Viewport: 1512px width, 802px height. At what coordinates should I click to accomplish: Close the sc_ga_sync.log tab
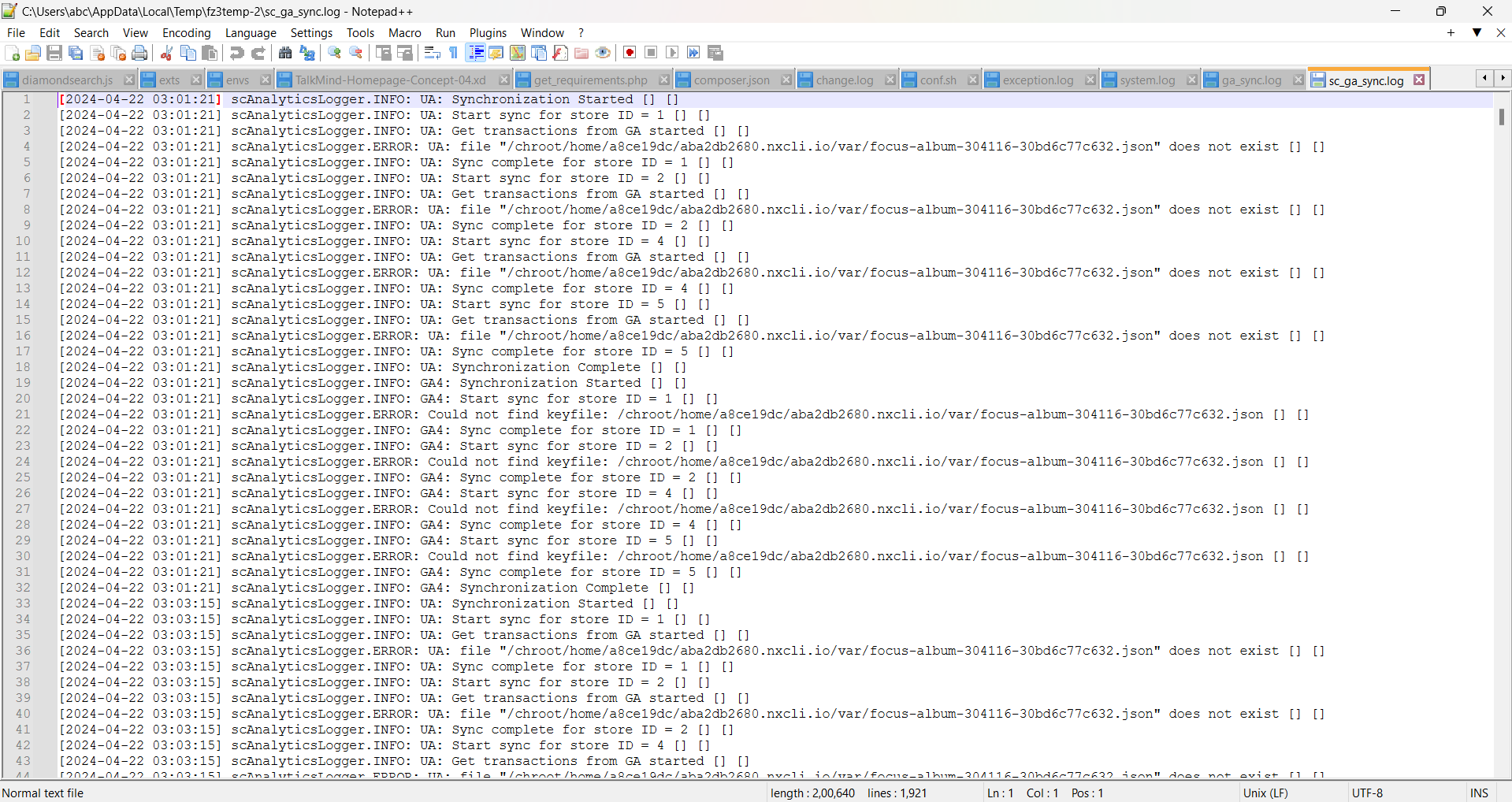[1419, 80]
